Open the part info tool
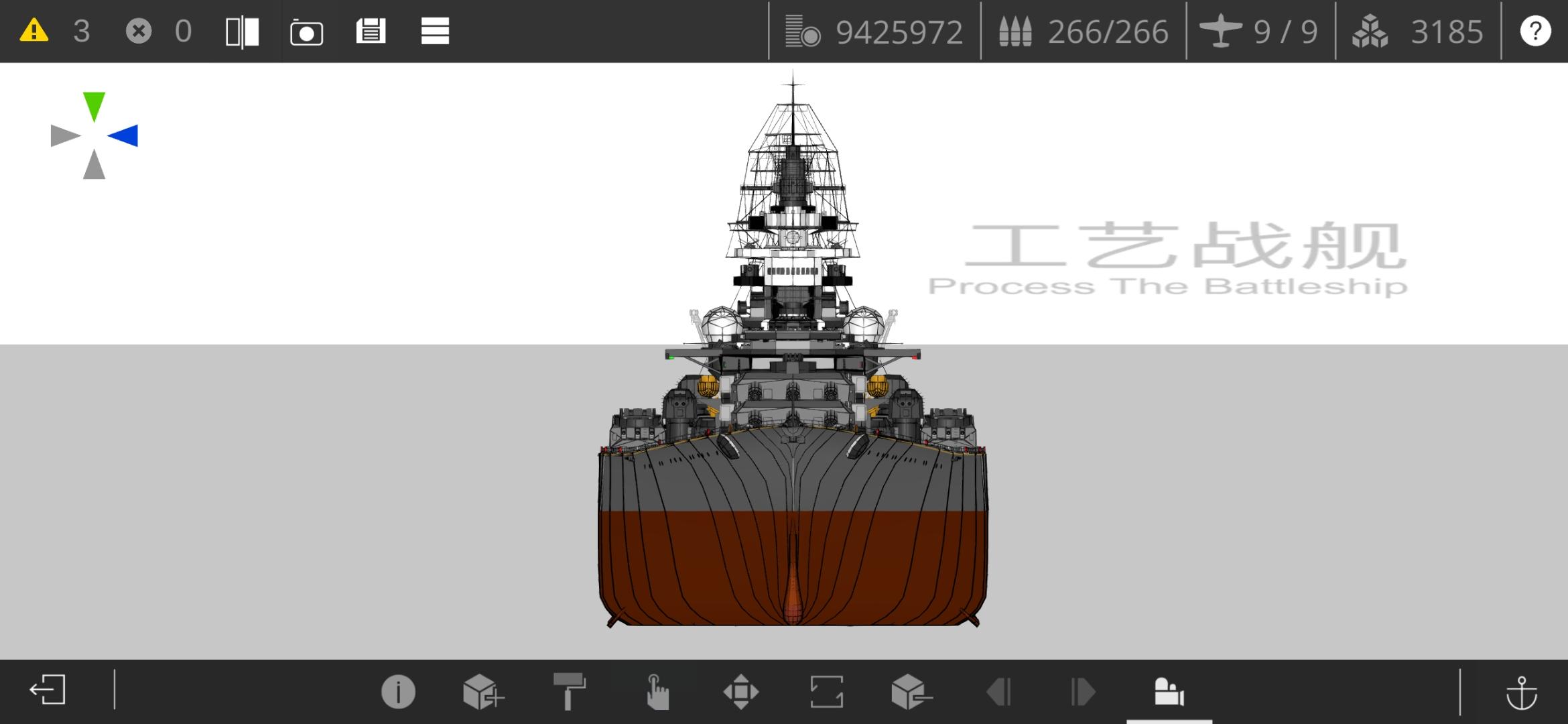This screenshot has height=724, width=1568. pyautogui.click(x=398, y=692)
